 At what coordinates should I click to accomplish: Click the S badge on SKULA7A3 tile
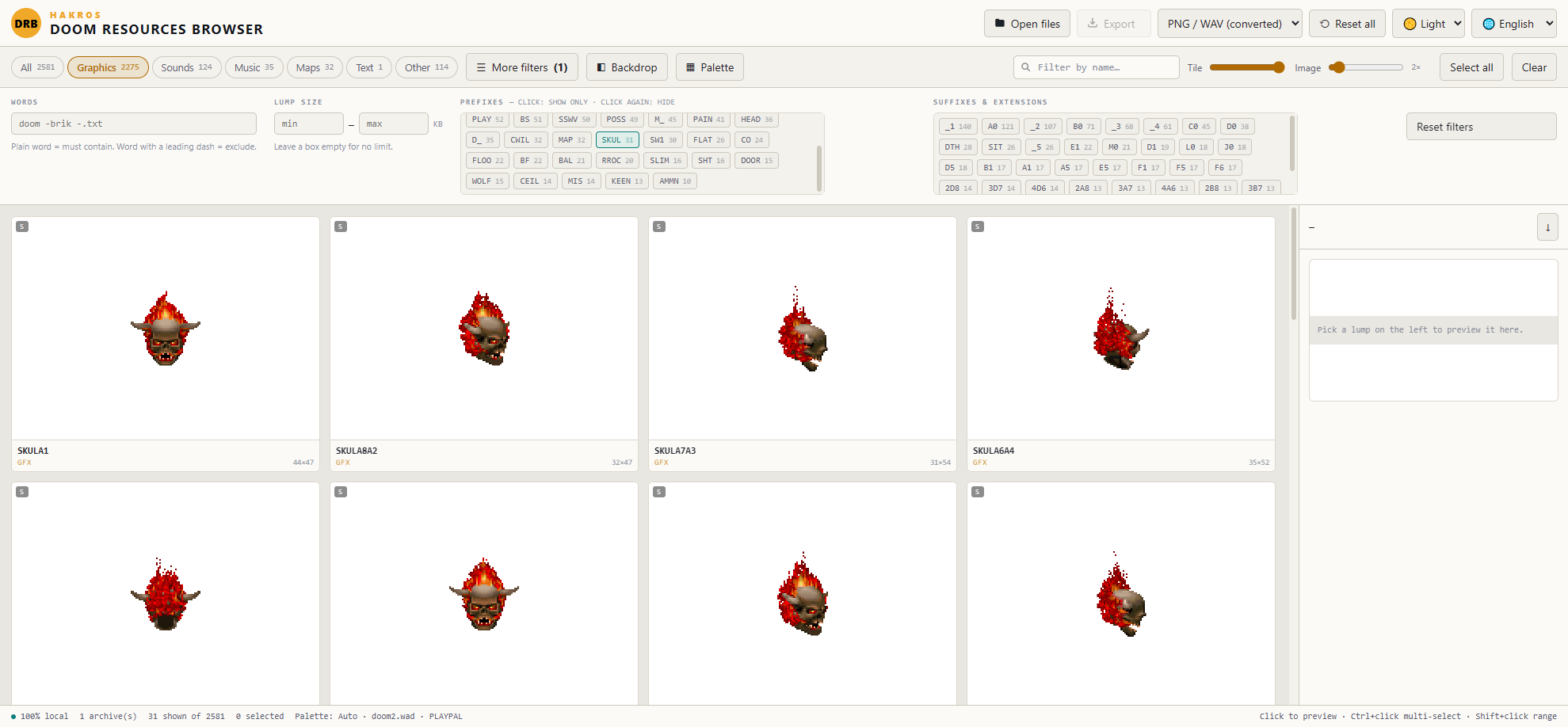click(x=659, y=226)
